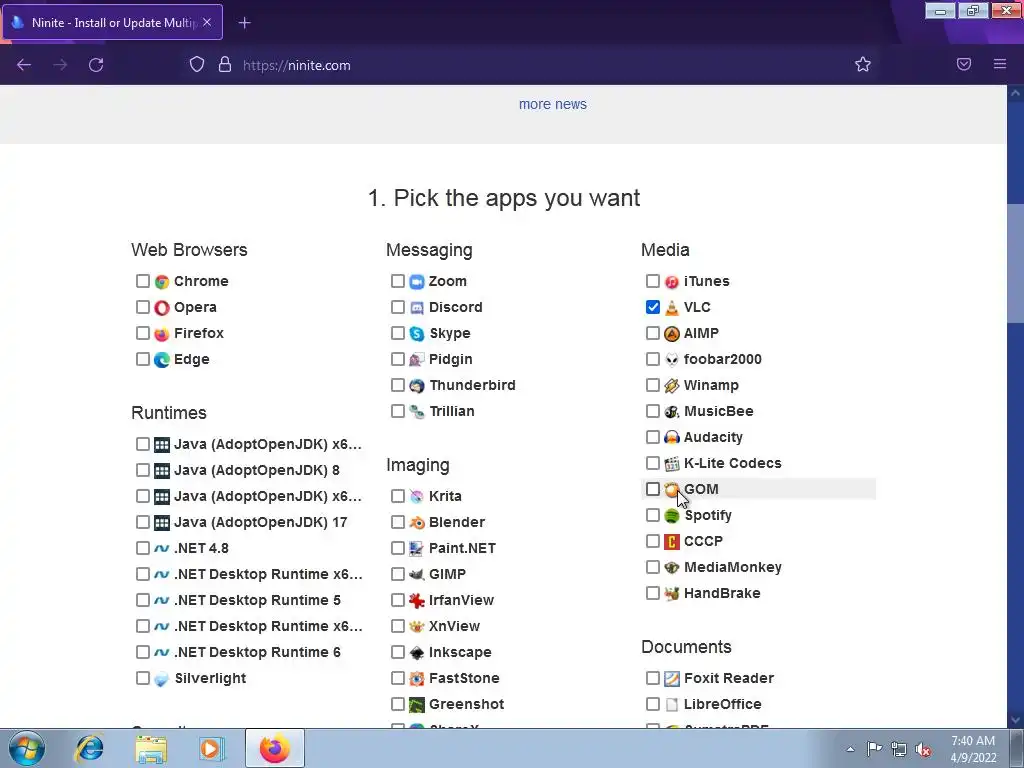This screenshot has height=768, width=1024.
Task: Click the VLC cone icon
Action: [671, 308]
